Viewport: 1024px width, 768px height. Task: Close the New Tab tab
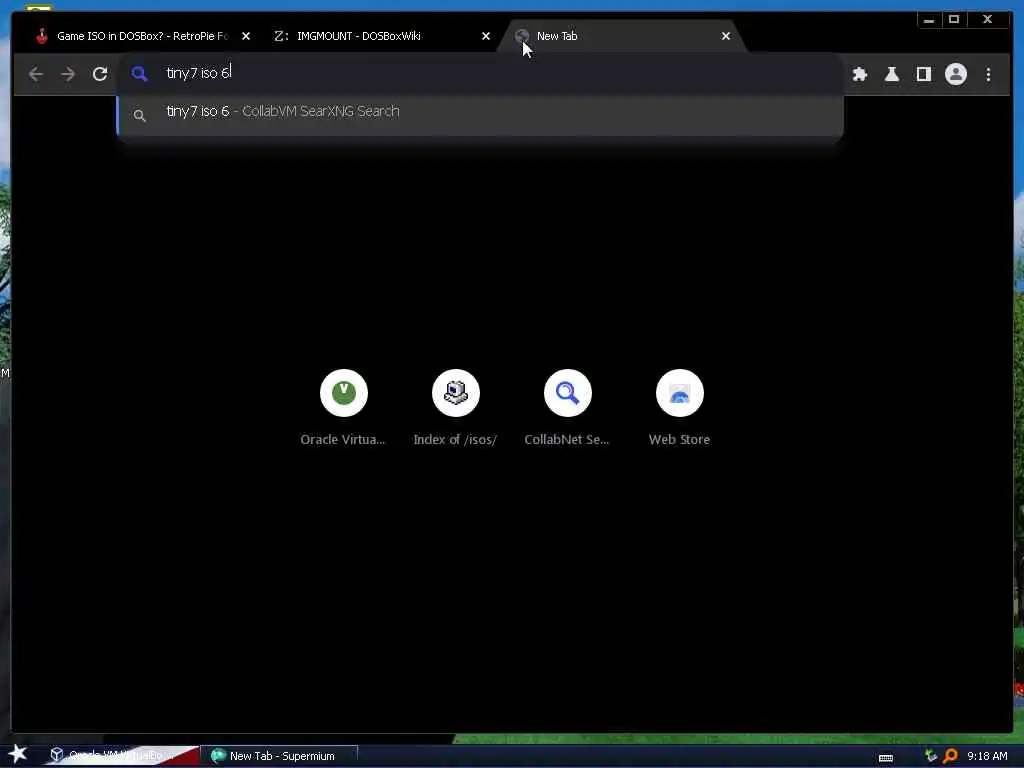tap(726, 36)
